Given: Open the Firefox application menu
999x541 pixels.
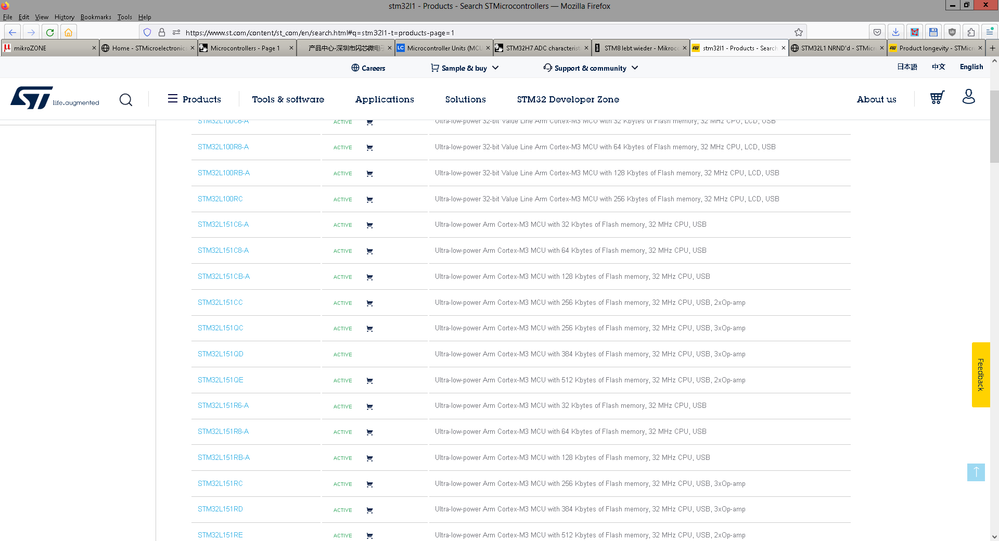Looking at the screenshot, I should click(989, 32).
